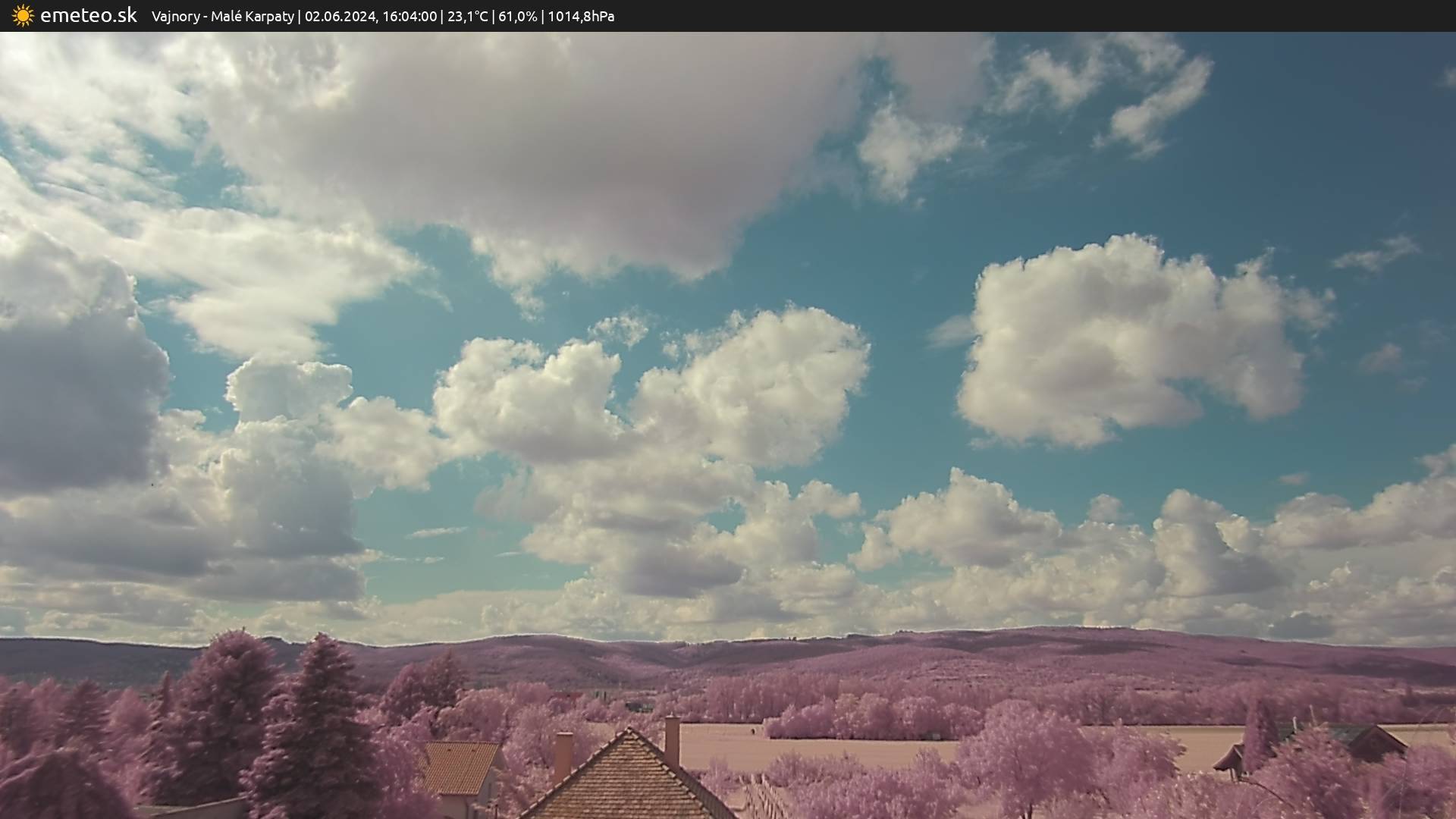The image size is (1456, 819).
Task: Click the small orange roof at left
Action: pyautogui.click(x=459, y=767)
